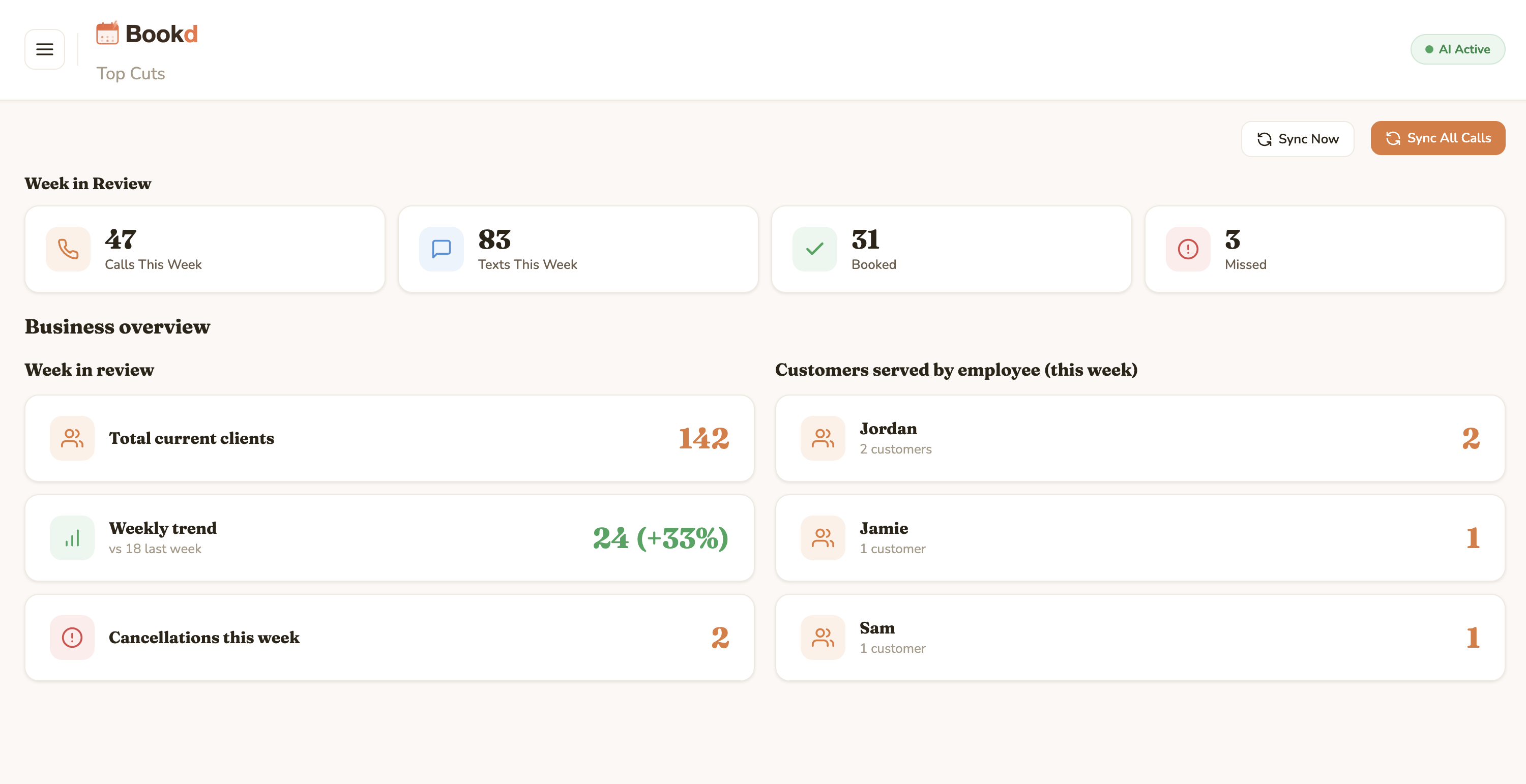Open Sam's customers served row
Screen dimensions: 1526x784
[1140, 638]
